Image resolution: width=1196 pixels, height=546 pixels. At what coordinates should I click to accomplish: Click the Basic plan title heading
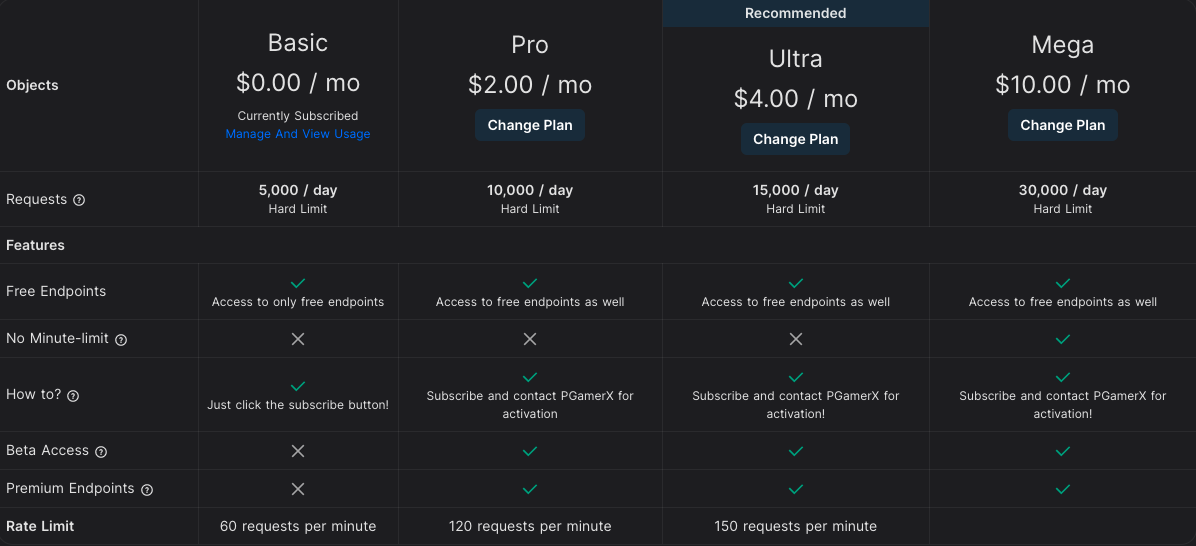coord(298,43)
